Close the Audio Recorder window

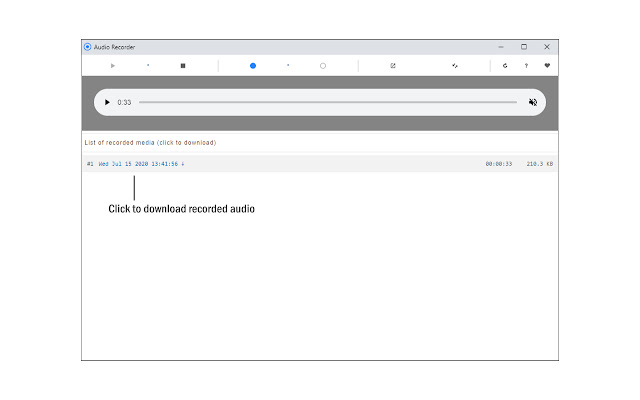click(547, 47)
